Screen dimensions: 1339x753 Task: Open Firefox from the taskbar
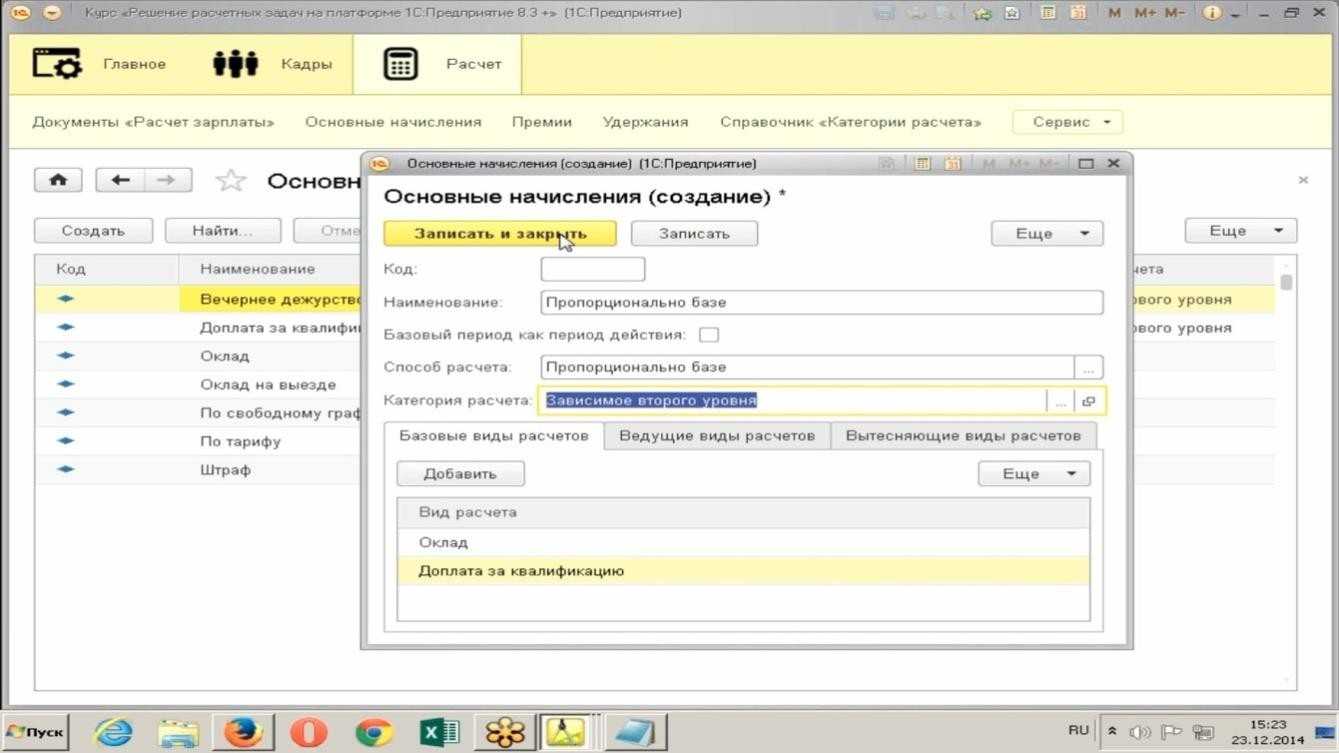[x=243, y=733]
